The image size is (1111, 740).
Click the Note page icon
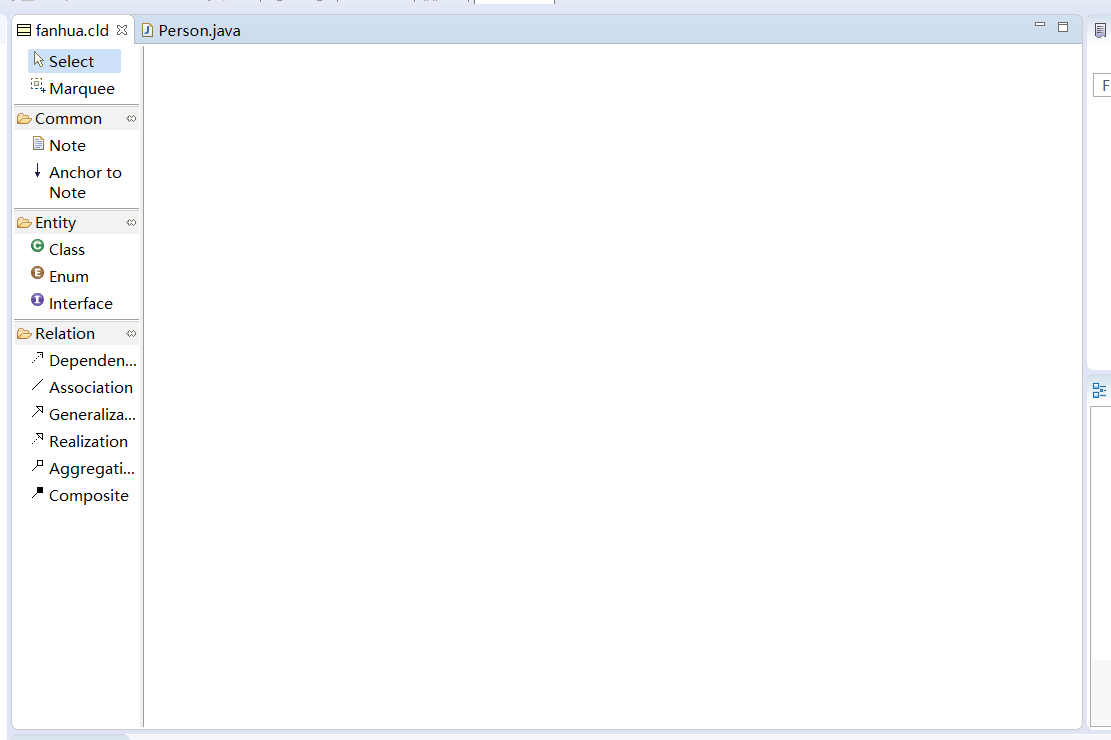(38, 143)
